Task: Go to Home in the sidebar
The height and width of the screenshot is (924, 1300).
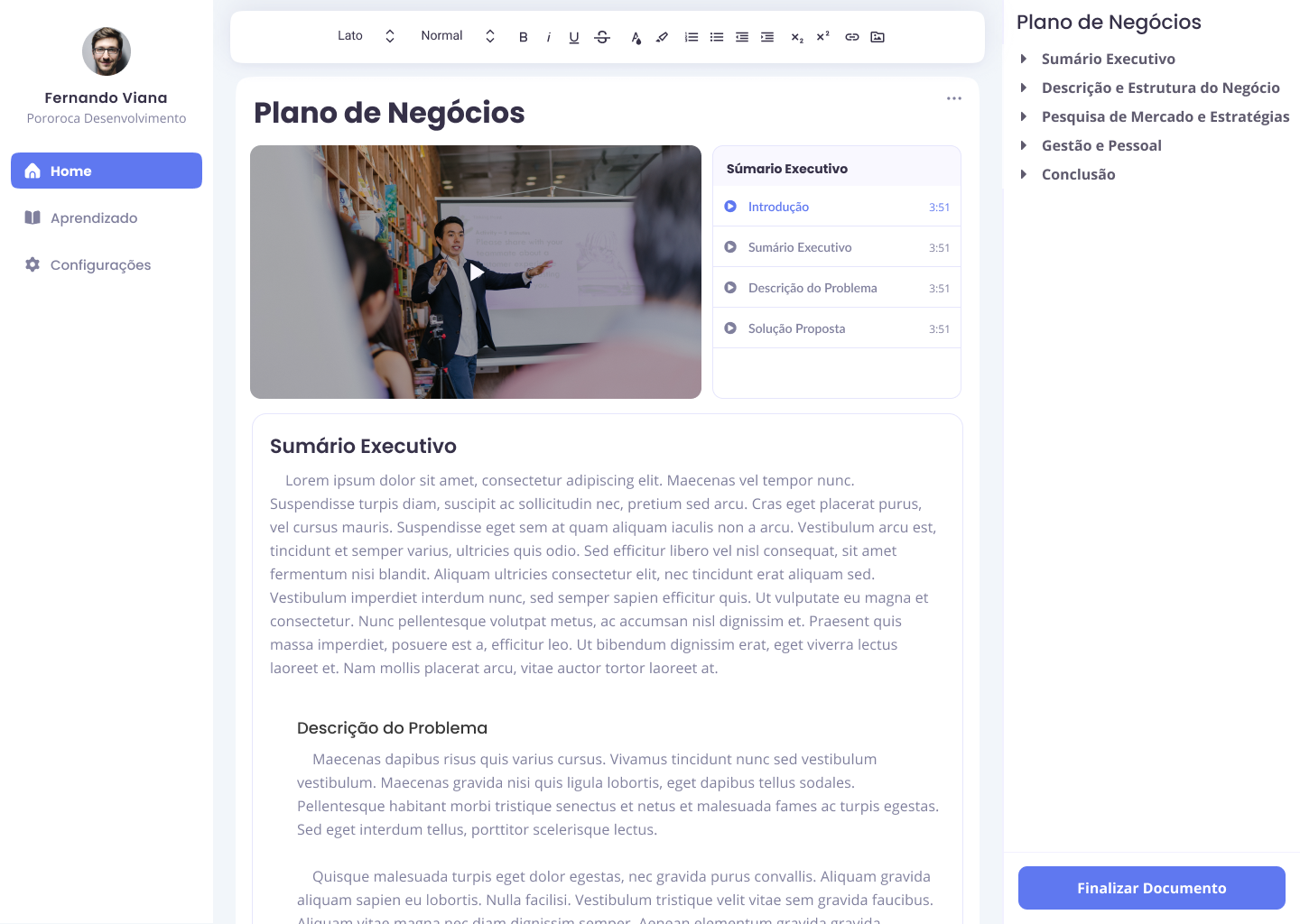Action: point(107,171)
